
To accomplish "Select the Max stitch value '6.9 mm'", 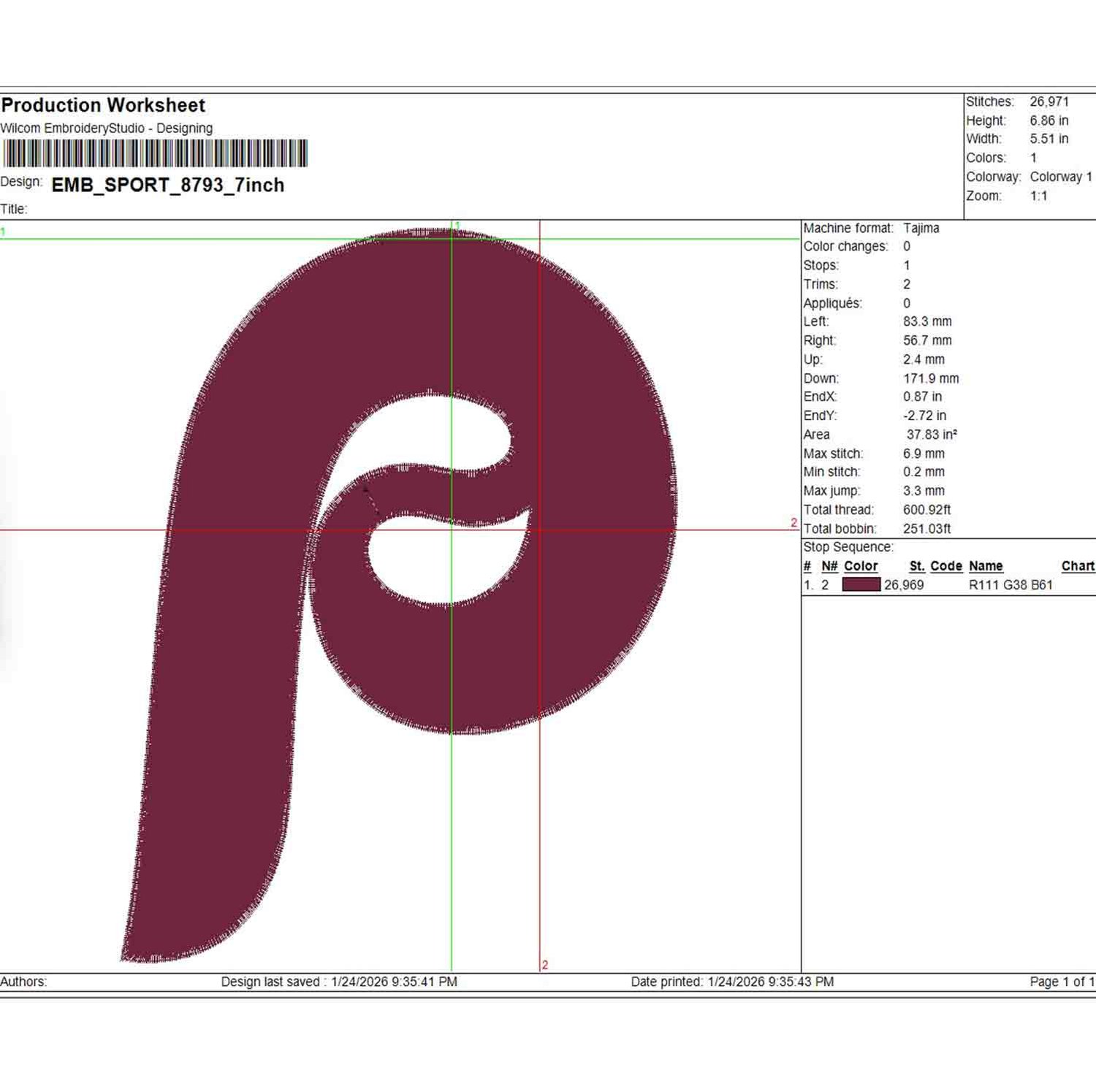I will (924, 454).
